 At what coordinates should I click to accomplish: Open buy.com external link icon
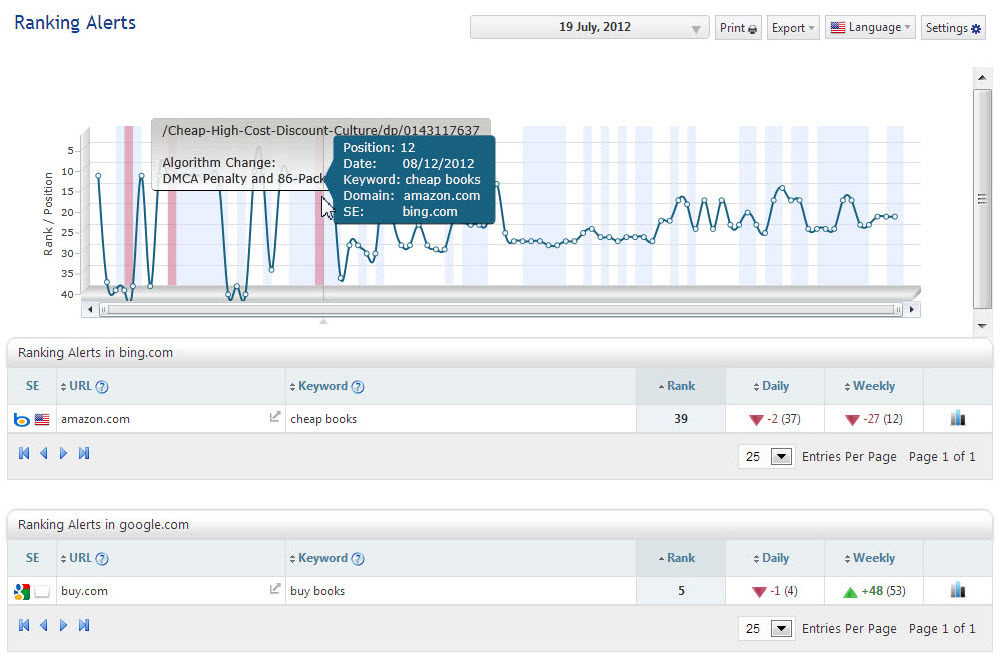pyautogui.click(x=275, y=590)
